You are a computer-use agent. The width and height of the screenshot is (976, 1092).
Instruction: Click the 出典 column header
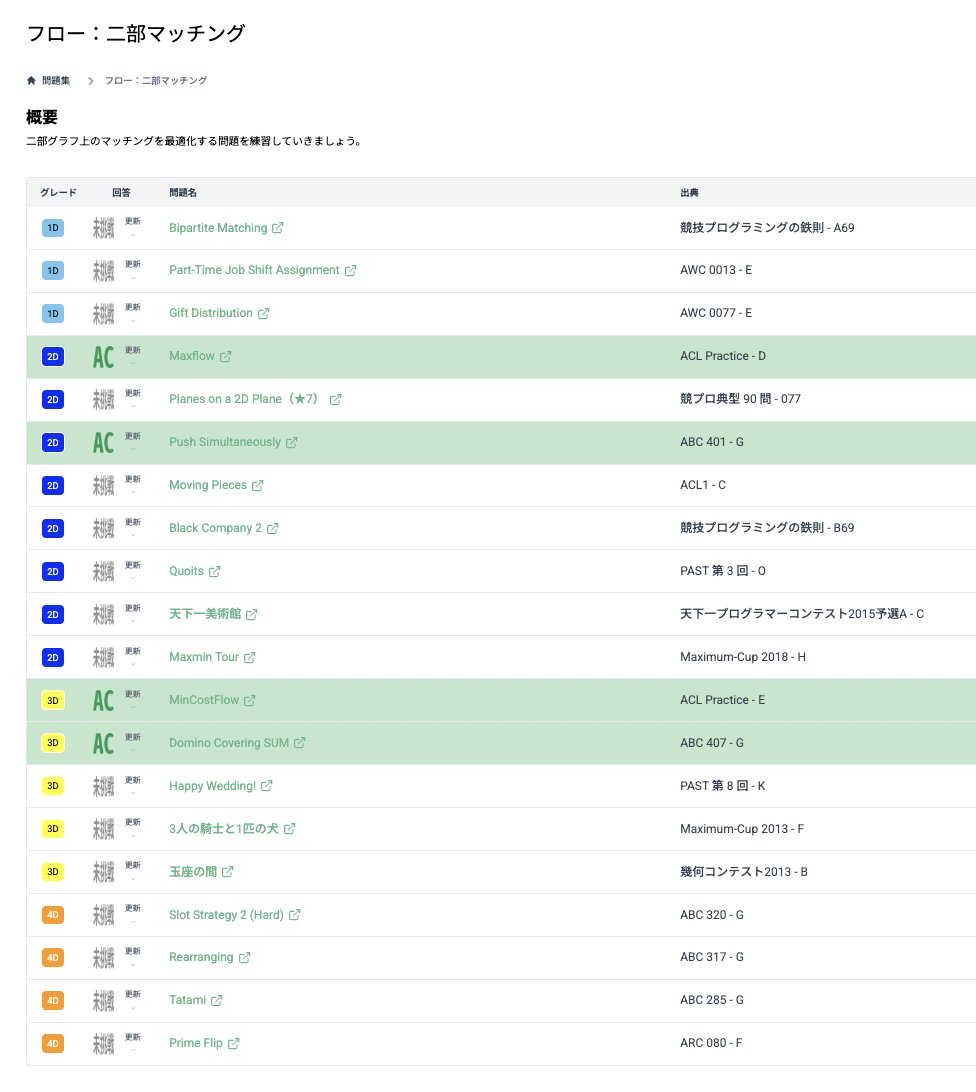[690, 193]
